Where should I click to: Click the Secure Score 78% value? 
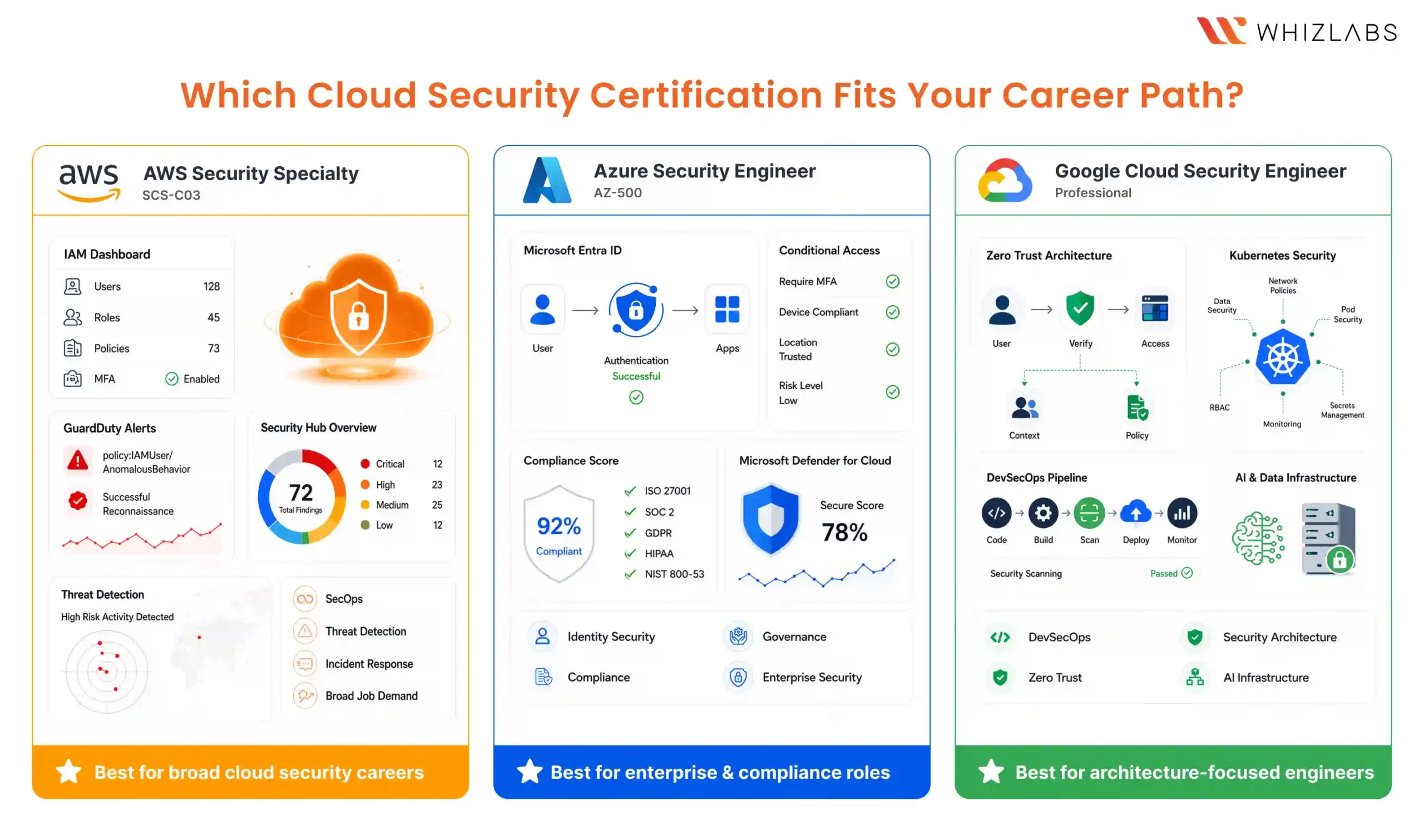tap(844, 532)
